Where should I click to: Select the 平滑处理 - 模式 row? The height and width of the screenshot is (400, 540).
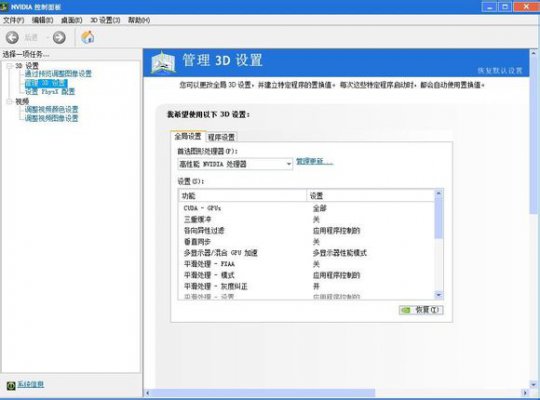tap(306, 275)
